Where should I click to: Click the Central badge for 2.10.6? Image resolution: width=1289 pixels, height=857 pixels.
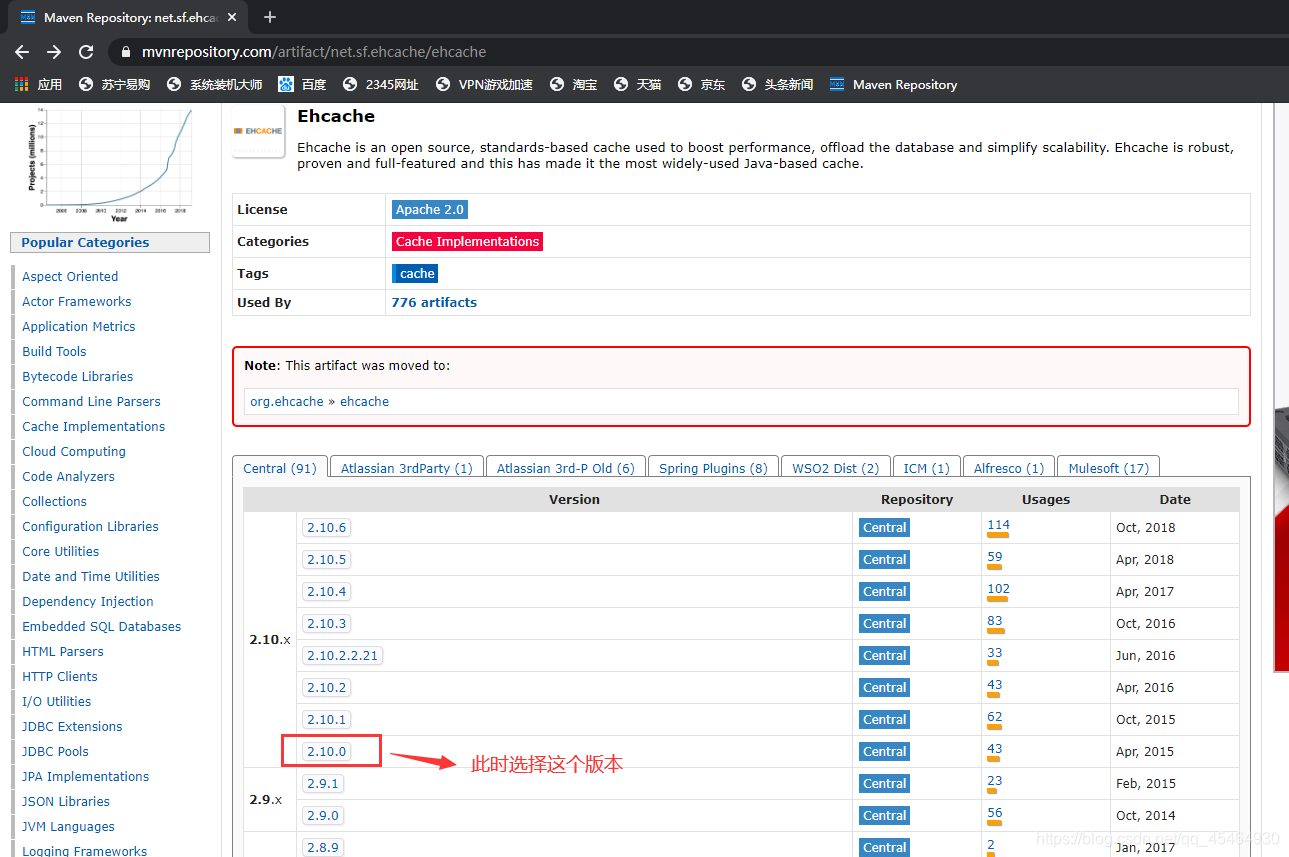point(884,527)
